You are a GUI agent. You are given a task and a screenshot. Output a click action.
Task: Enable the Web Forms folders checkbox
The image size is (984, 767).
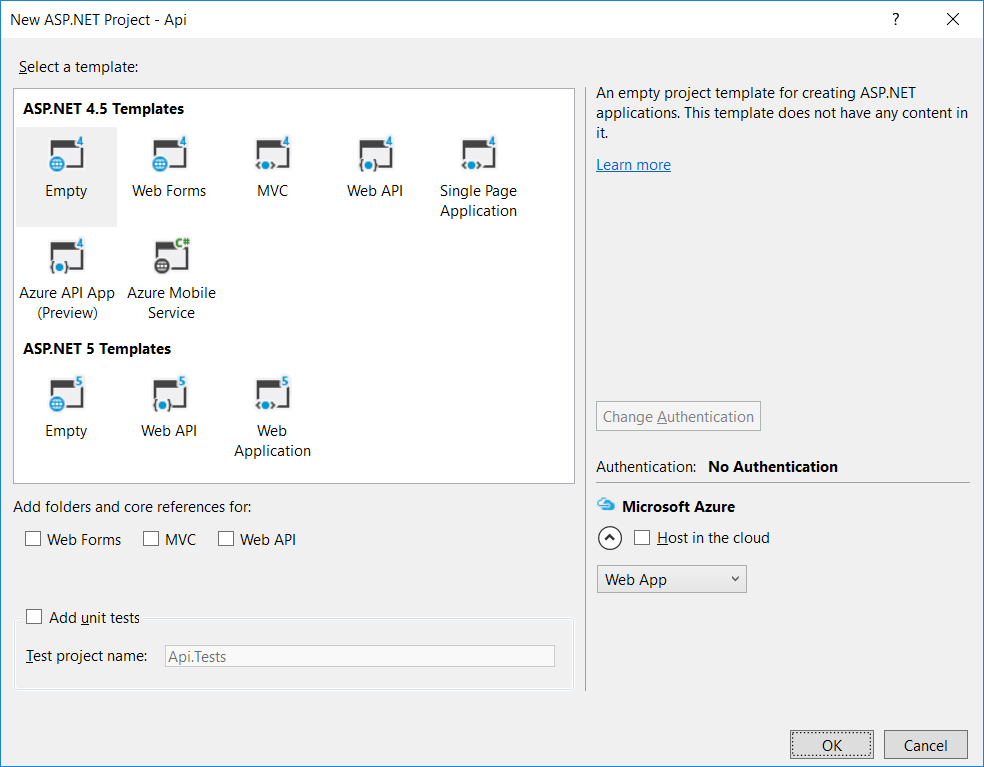click(33, 539)
